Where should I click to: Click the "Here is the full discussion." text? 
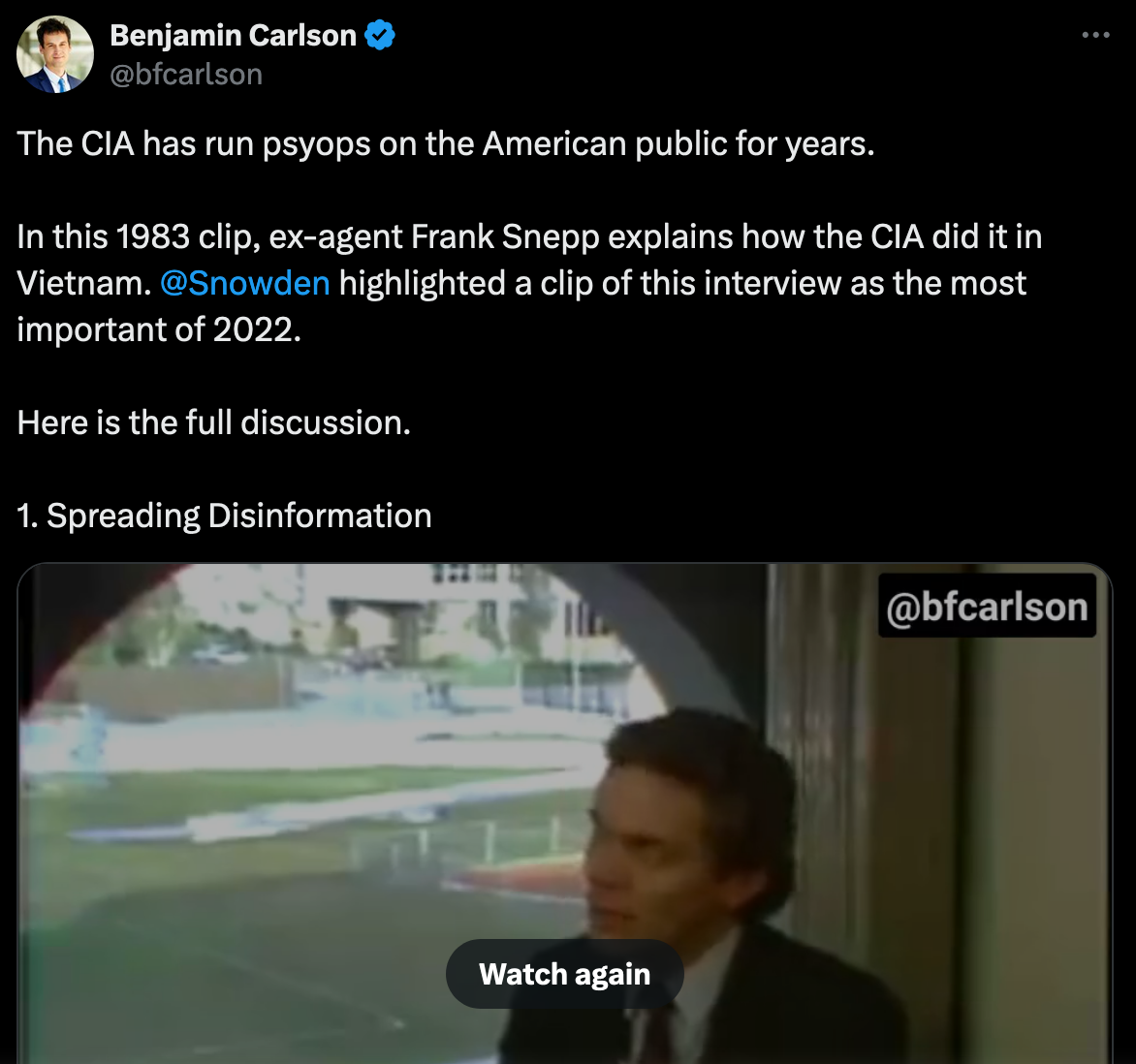[x=214, y=422]
